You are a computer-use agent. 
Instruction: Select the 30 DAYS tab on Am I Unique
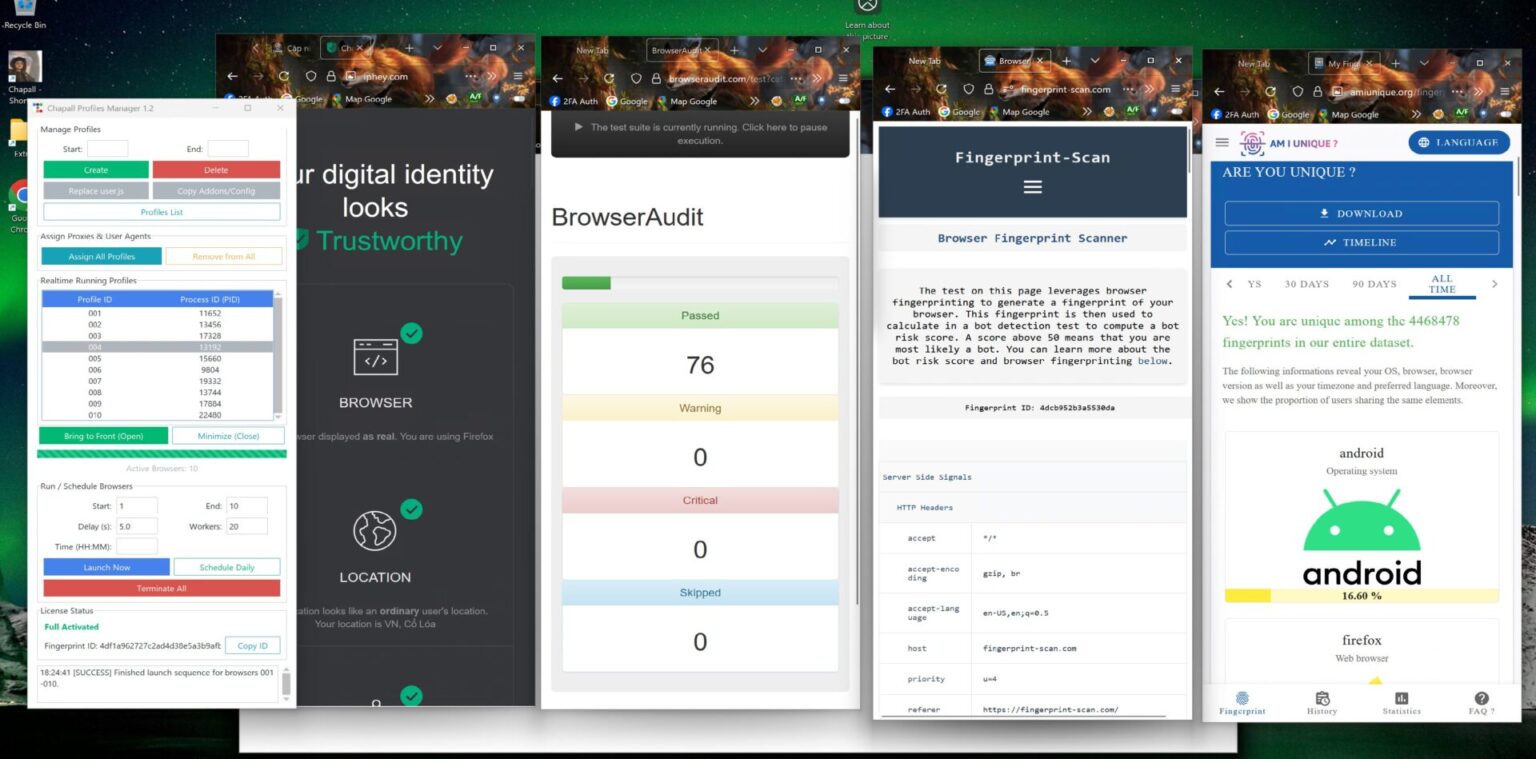pos(1306,284)
